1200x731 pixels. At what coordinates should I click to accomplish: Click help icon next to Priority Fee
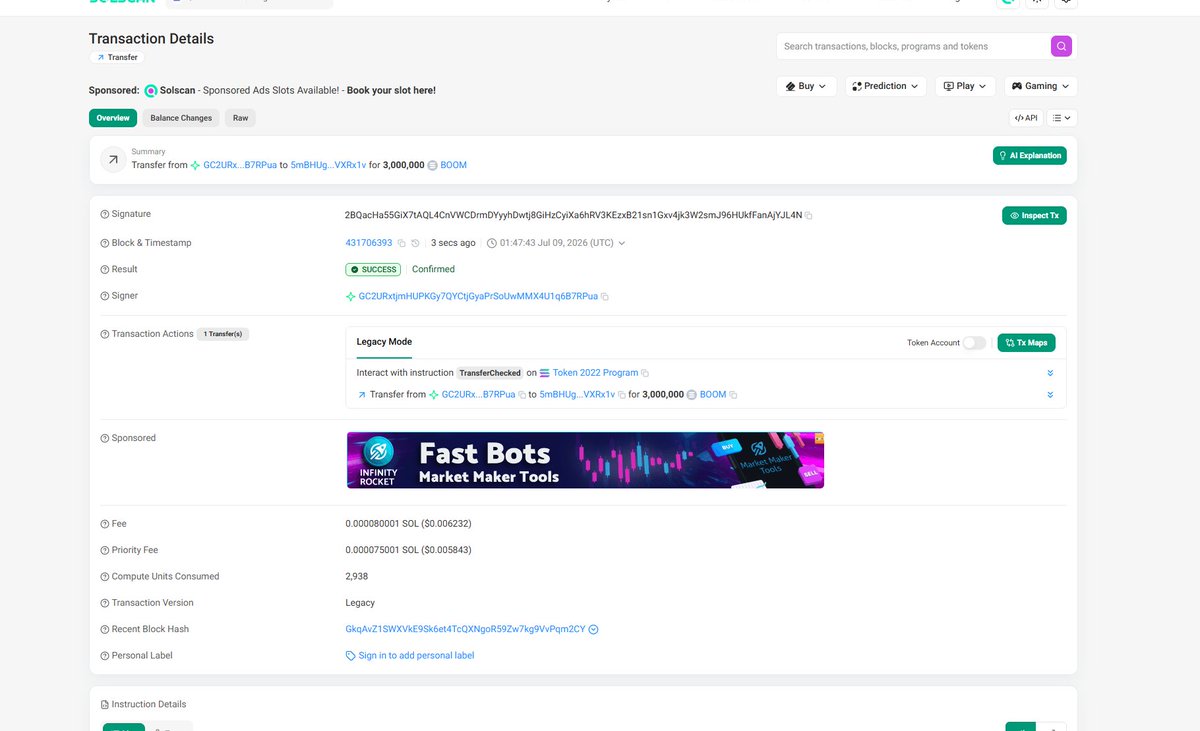(105, 551)
